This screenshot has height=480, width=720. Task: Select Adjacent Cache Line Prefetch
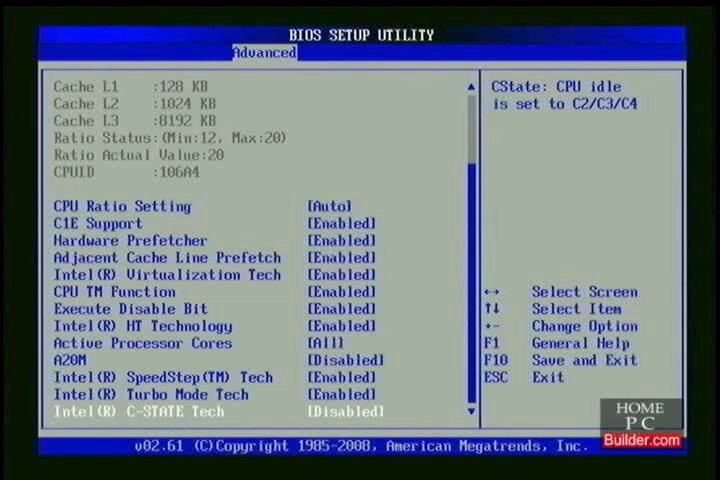coord(167,258)
